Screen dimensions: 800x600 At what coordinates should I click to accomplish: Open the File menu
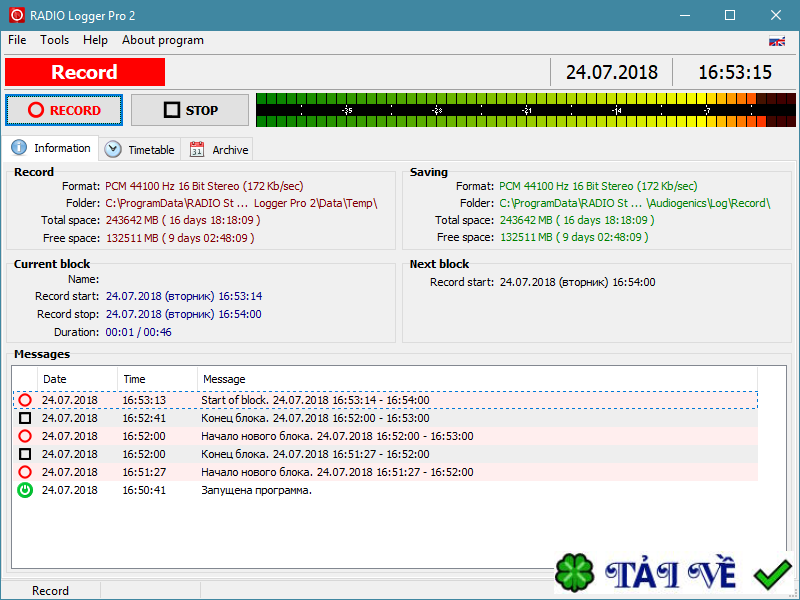(16, 40)
